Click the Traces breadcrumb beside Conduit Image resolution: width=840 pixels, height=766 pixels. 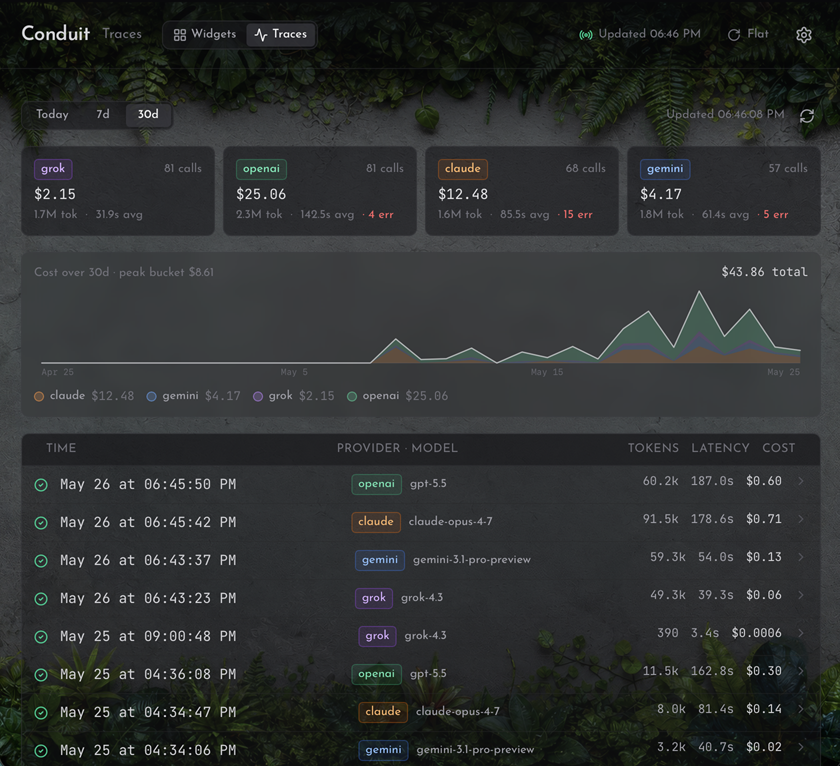[x=122, y=34]
